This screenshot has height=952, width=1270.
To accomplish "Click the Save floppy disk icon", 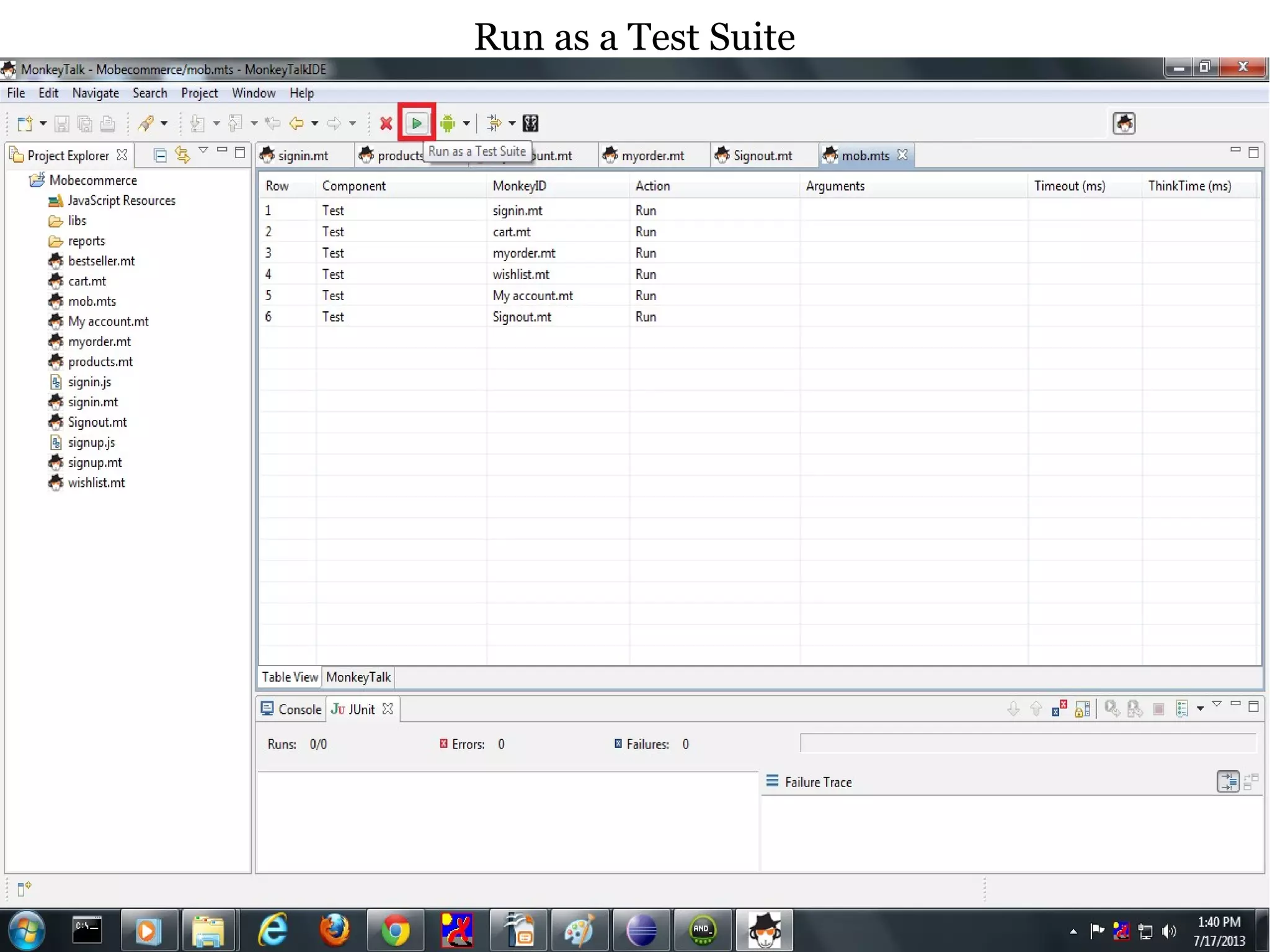I will point(61,123).
